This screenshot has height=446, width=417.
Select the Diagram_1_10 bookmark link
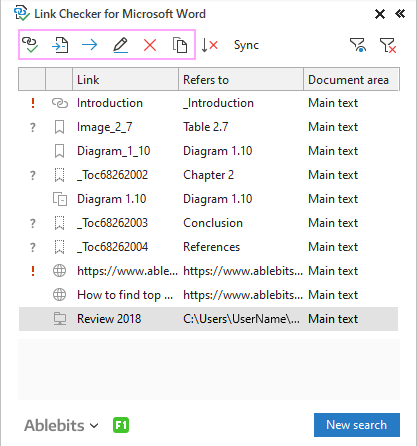[114, 151]
